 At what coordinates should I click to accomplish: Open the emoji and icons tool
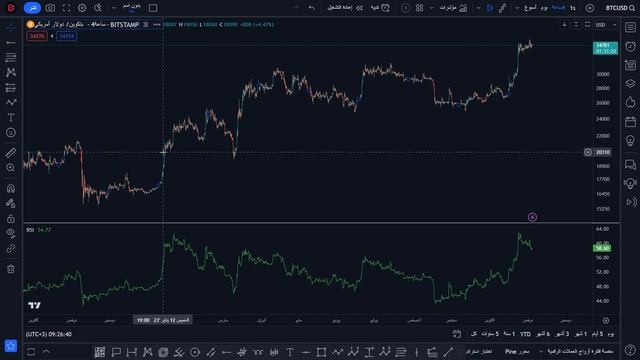pyautogui.click(x=11, y=133)
